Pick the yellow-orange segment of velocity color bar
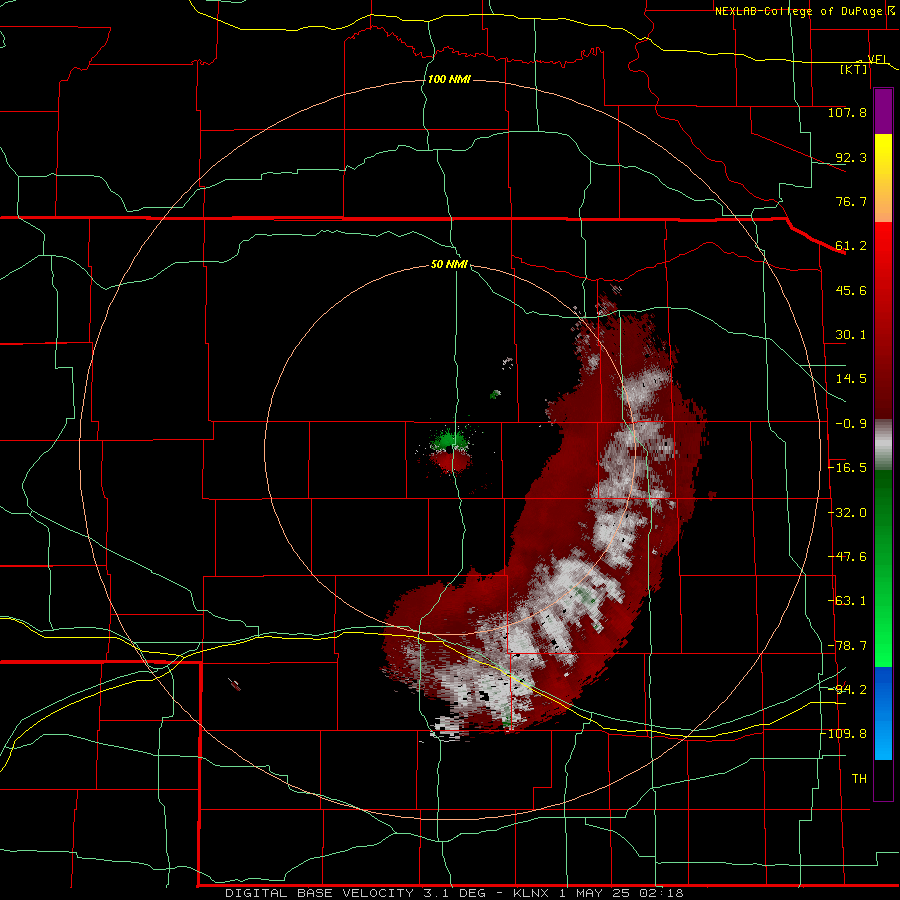Image resolution: width=900 pixels, height=900 pixels. coord(883,178)
